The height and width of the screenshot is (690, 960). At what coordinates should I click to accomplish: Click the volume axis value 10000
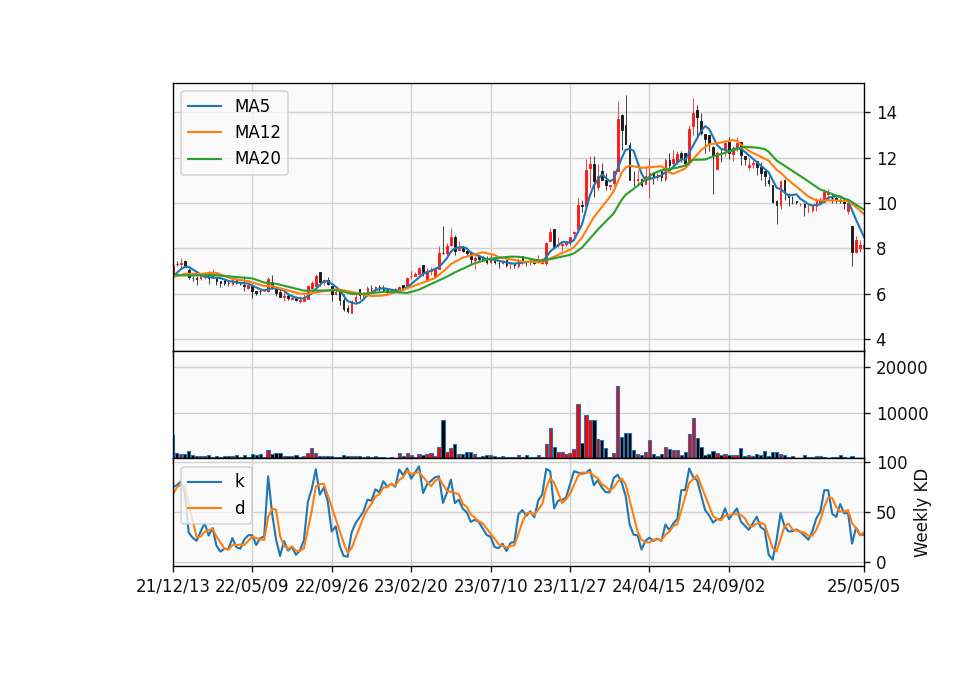(902, 414)
